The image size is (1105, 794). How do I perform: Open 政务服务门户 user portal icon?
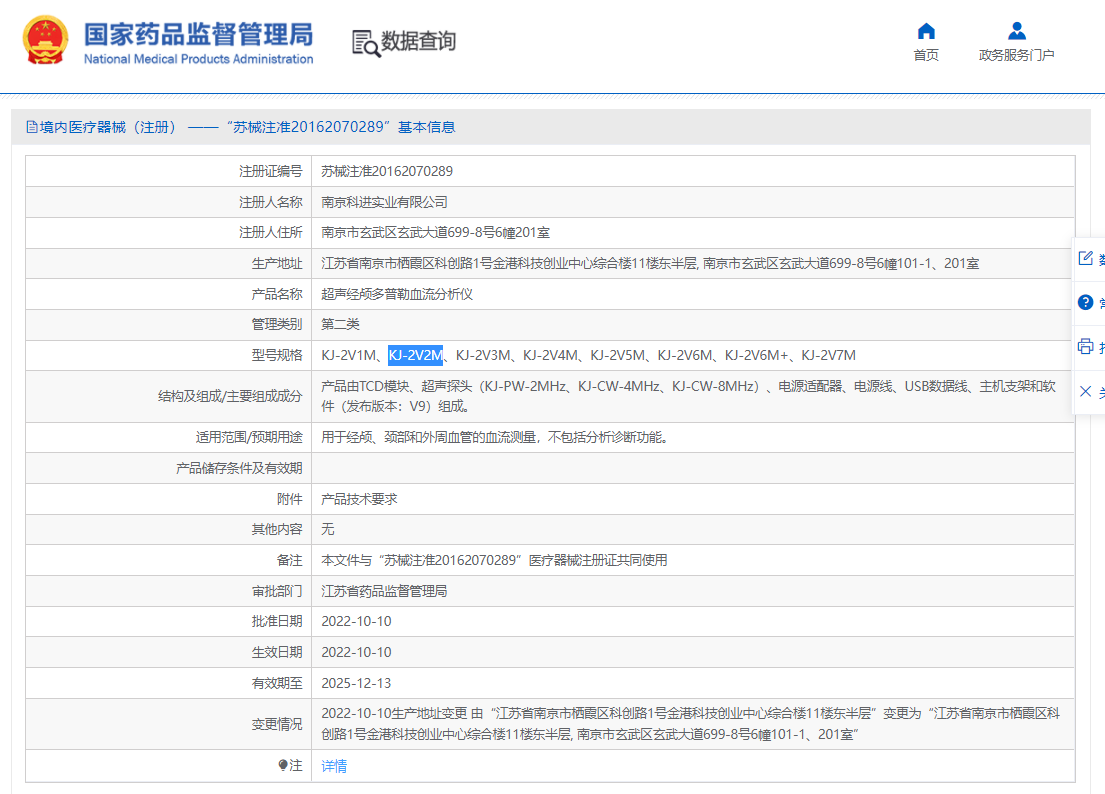pos(1016,31)
